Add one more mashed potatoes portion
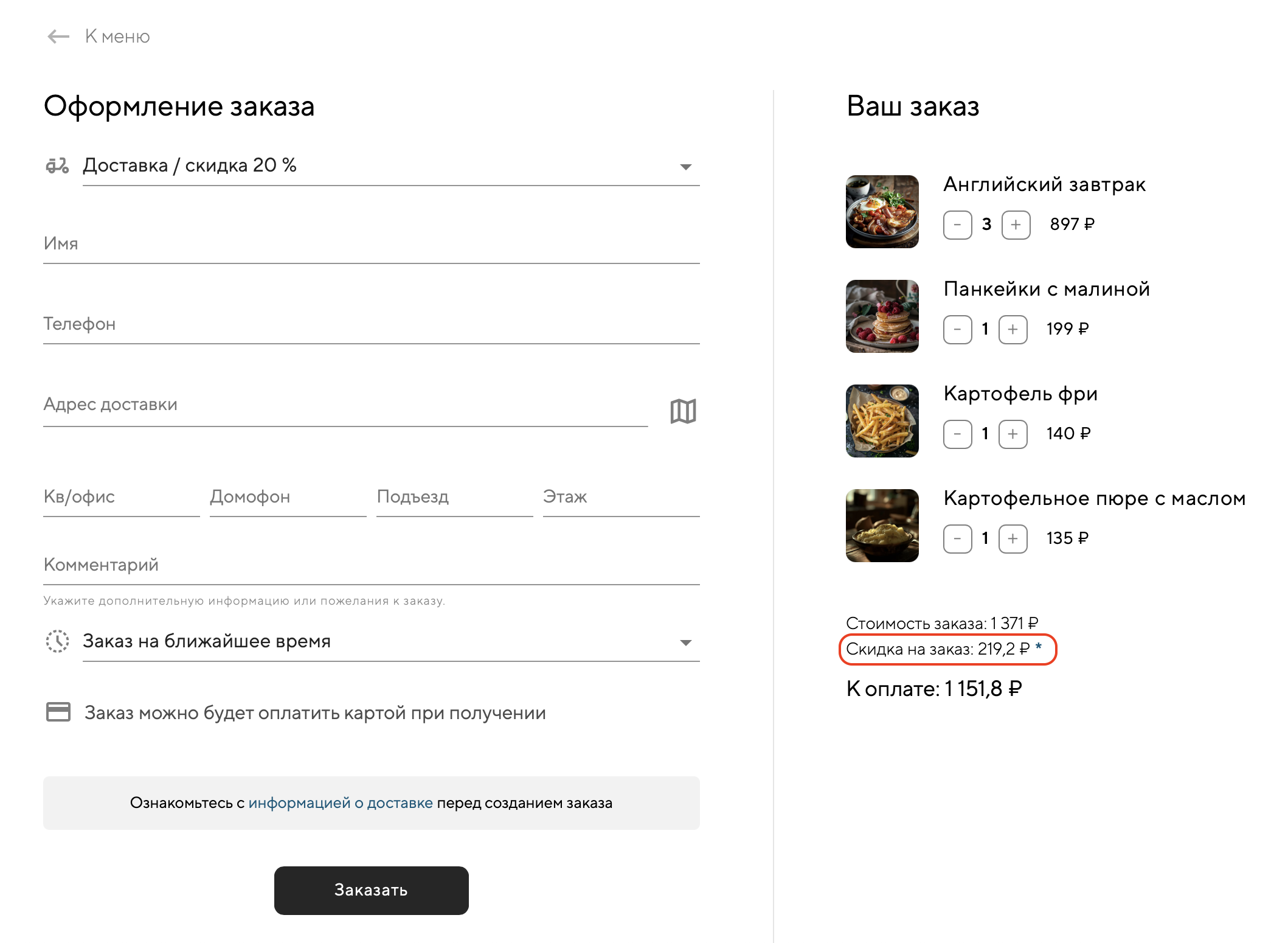Screen dimensions: 1288x943 [1013, 539]
